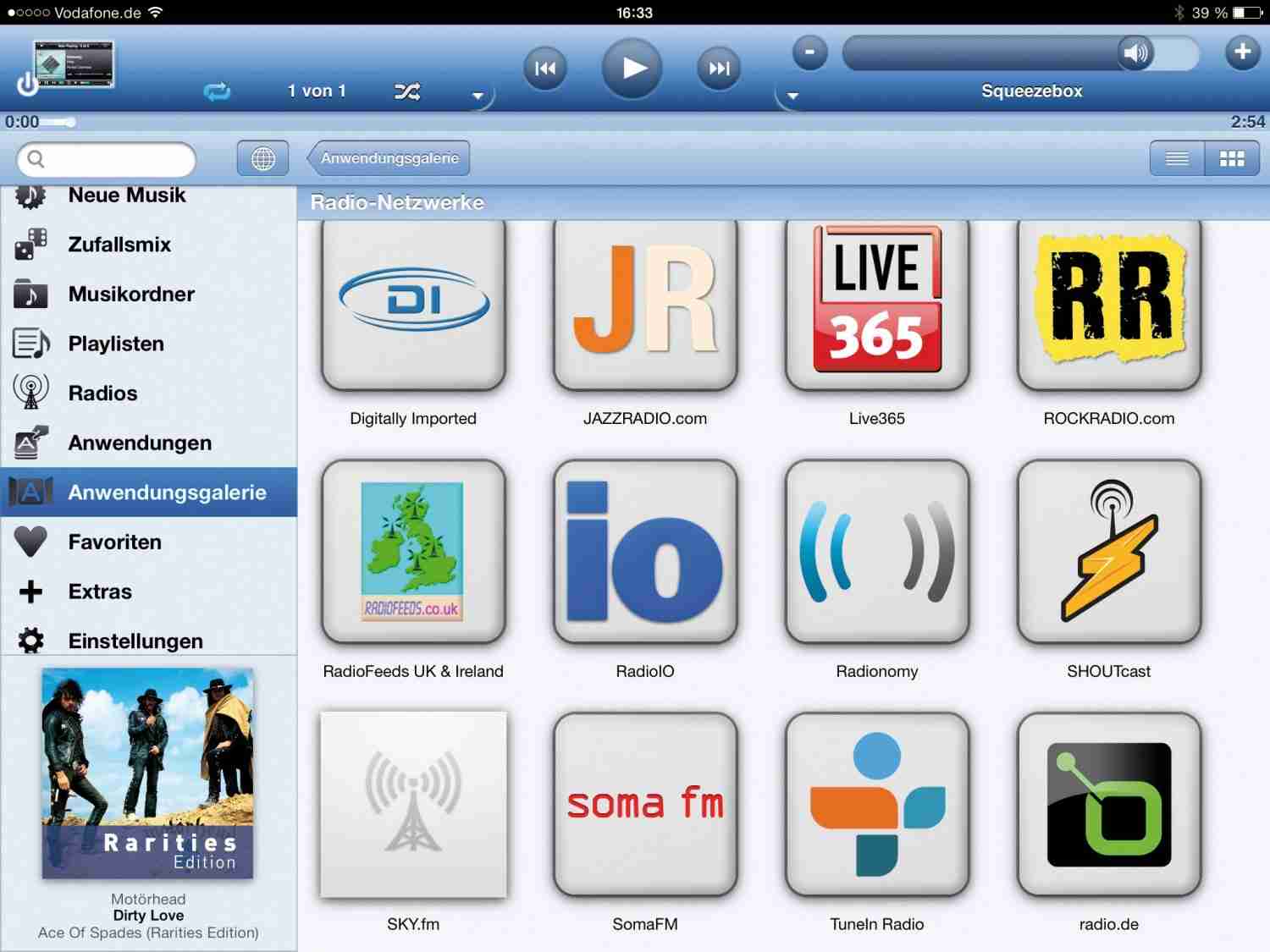Click the Ace Of Spades (Rarities Edition) text
Viewport: 1270px width, 952px height.
coord(148,933)
